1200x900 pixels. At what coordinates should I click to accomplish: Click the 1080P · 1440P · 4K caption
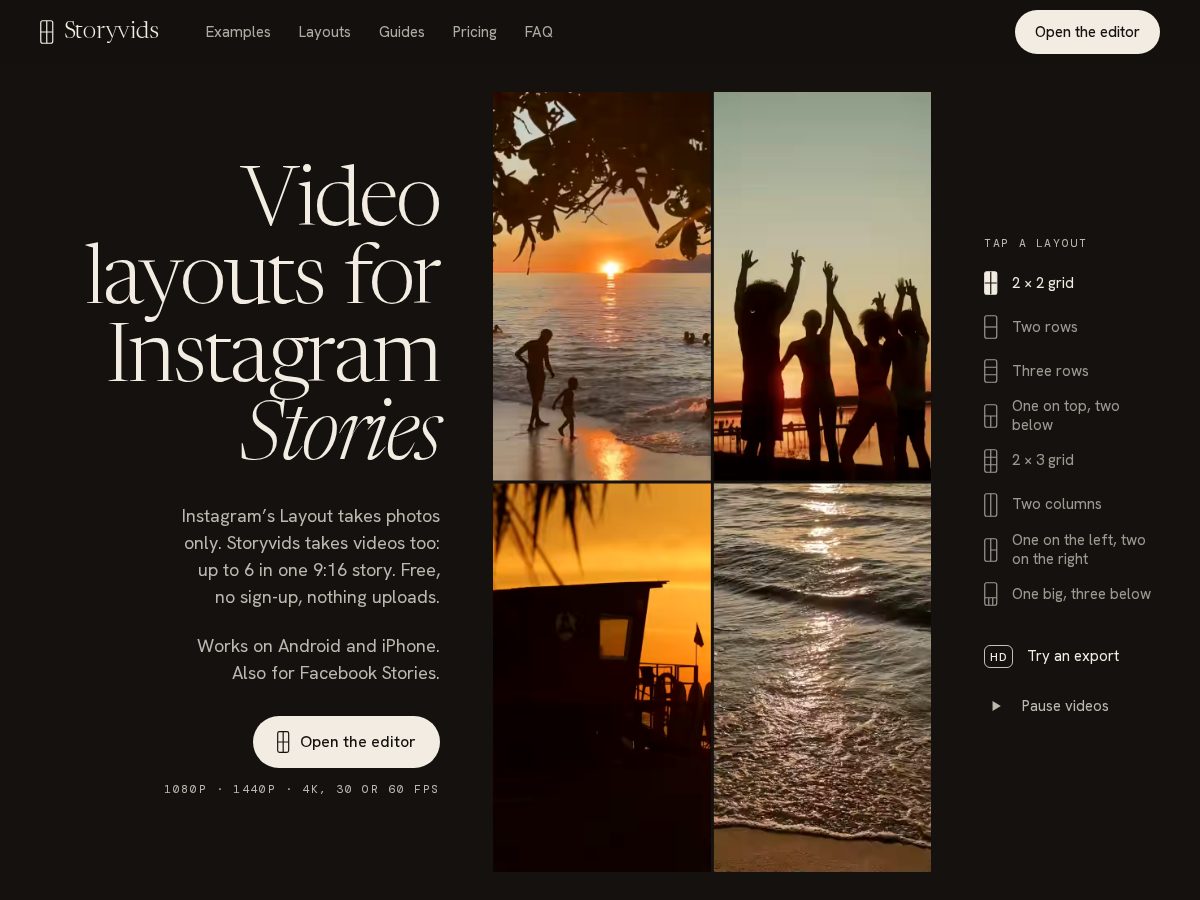(302, 789)
